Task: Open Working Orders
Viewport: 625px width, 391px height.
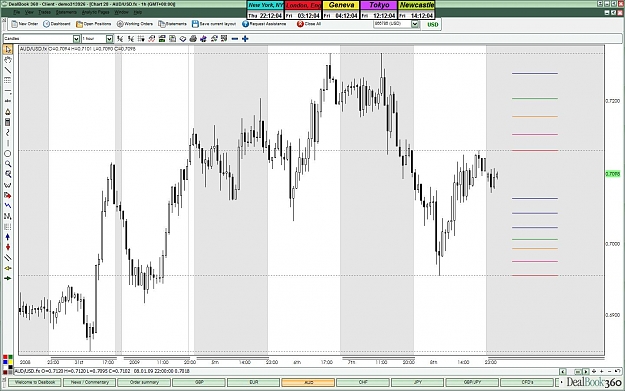Action: (135, 24)
